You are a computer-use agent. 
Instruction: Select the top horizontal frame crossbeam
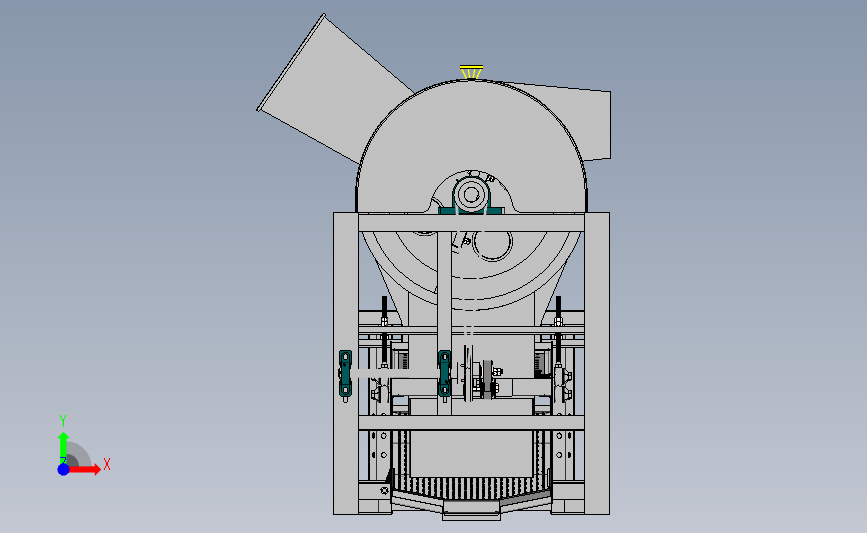pos(471,222)
